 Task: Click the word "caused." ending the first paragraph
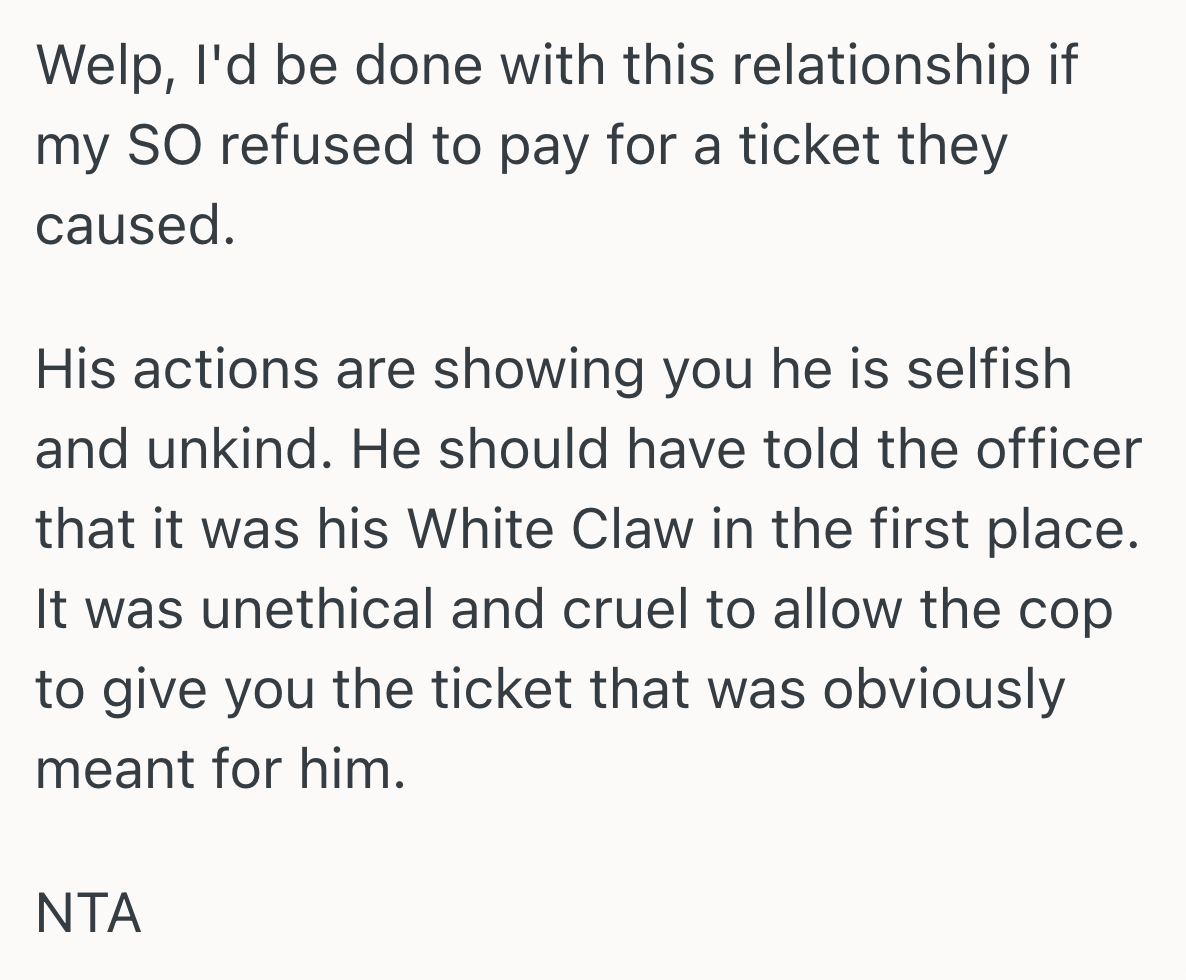(x=135, y=227)
